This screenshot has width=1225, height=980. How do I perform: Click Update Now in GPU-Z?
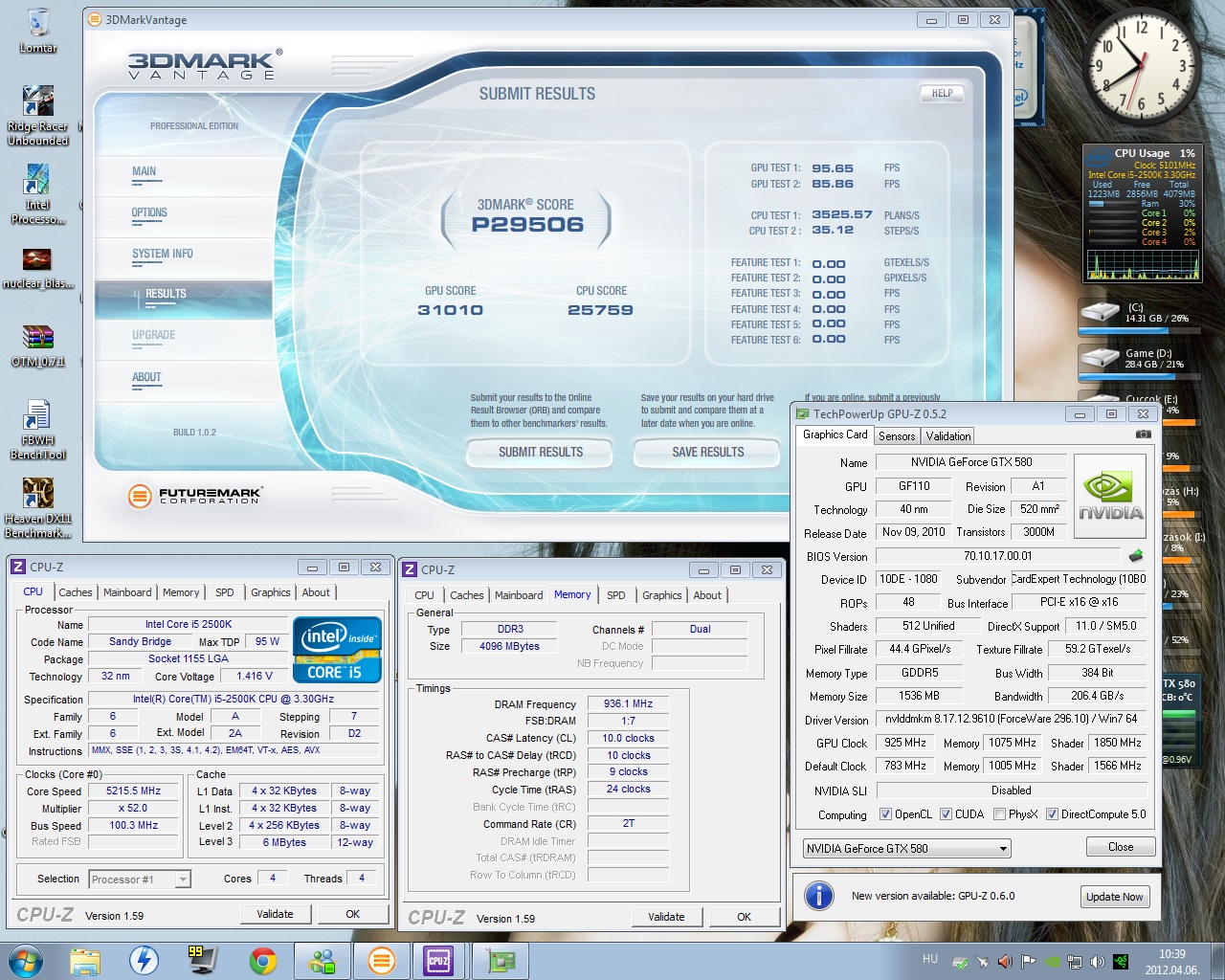click(x=1114, y=897)
